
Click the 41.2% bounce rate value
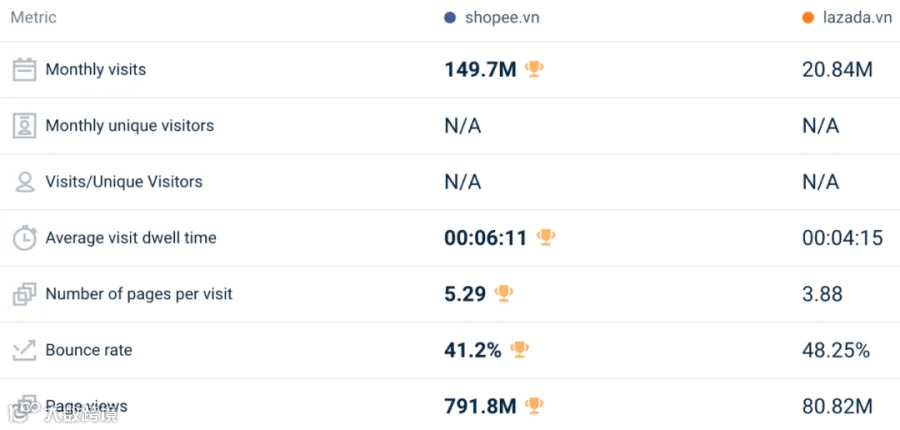click(473, 350)
